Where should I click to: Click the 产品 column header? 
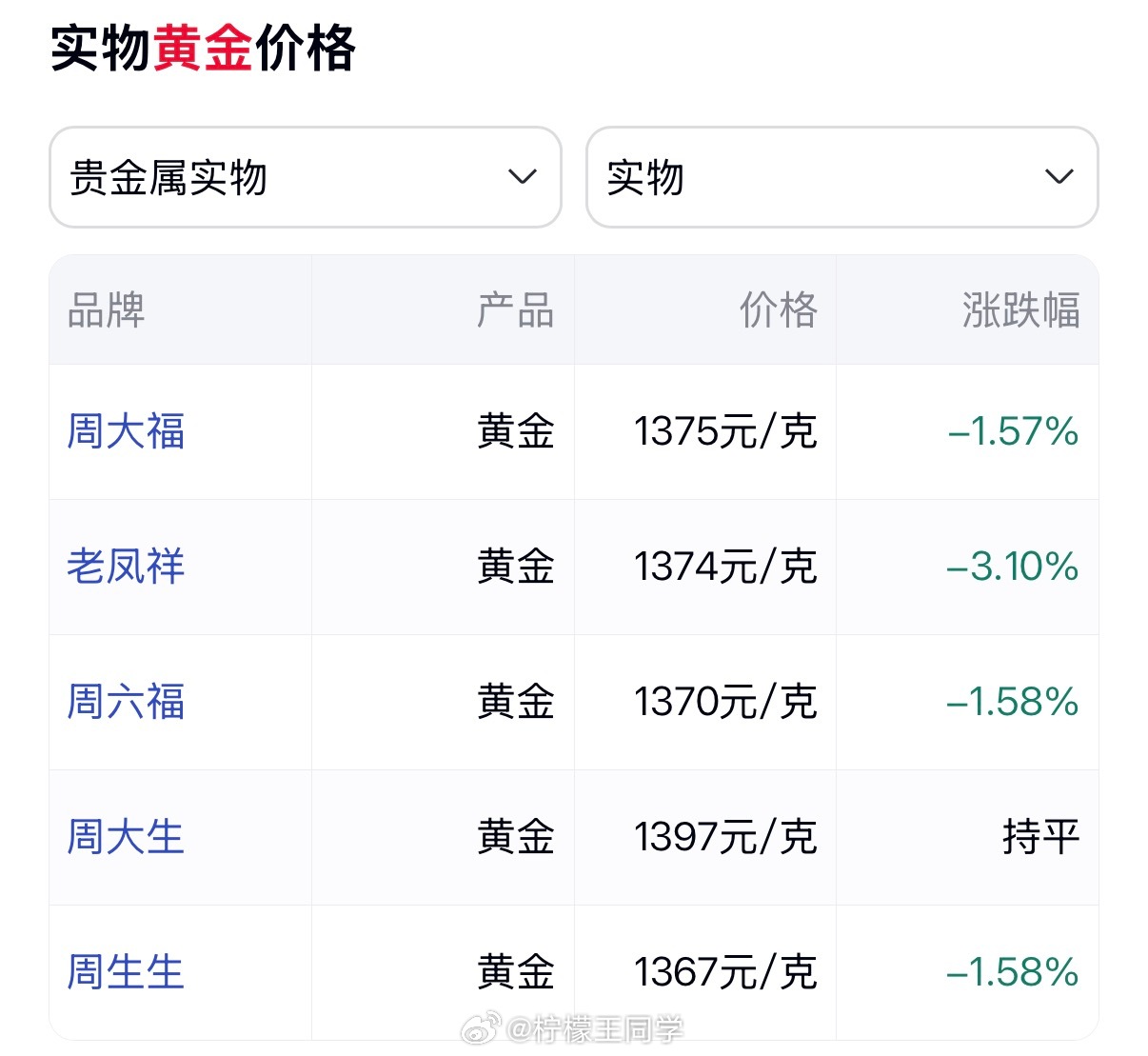(517, 311)
